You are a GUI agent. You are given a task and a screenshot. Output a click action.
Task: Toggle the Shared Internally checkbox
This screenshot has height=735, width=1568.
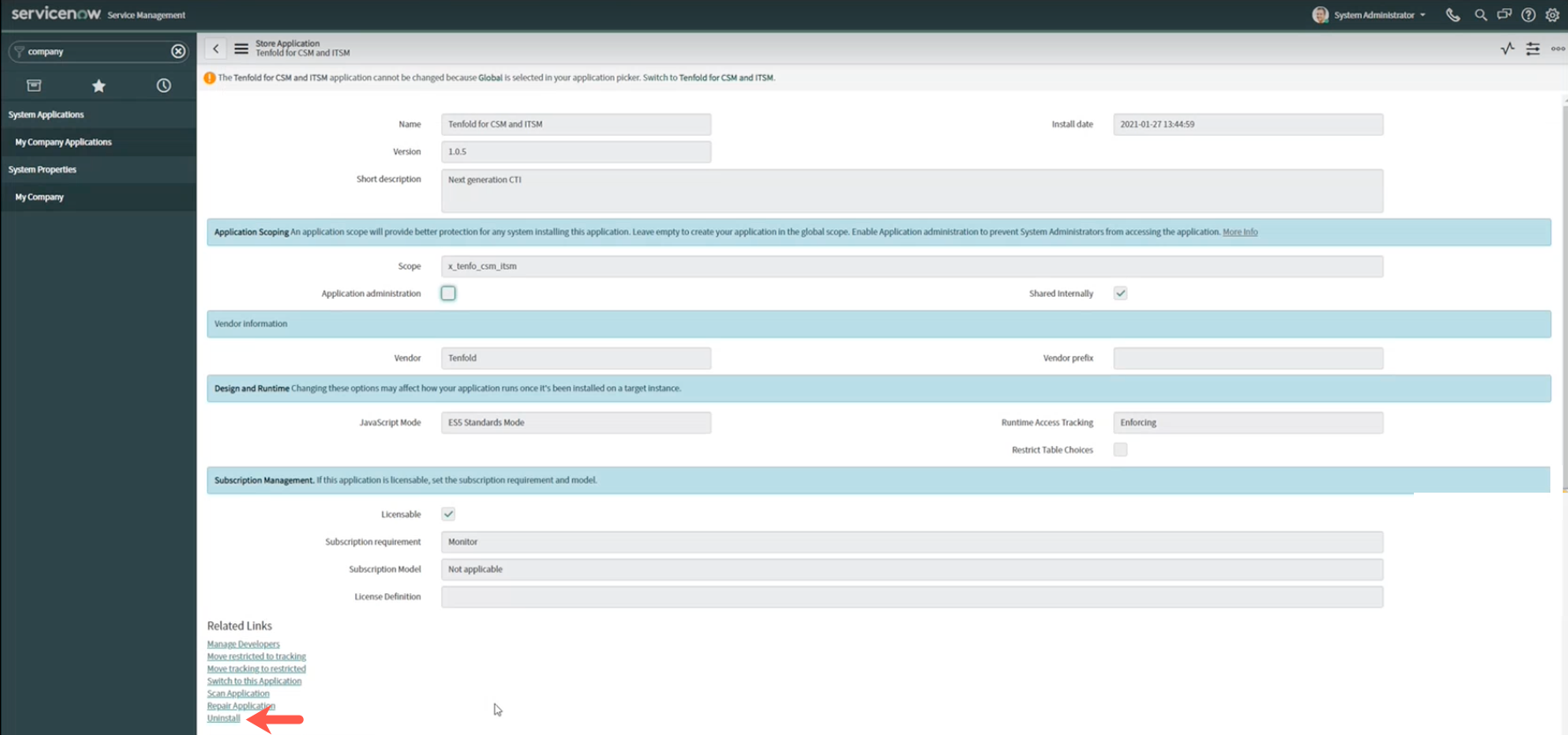coord(1121,293)
